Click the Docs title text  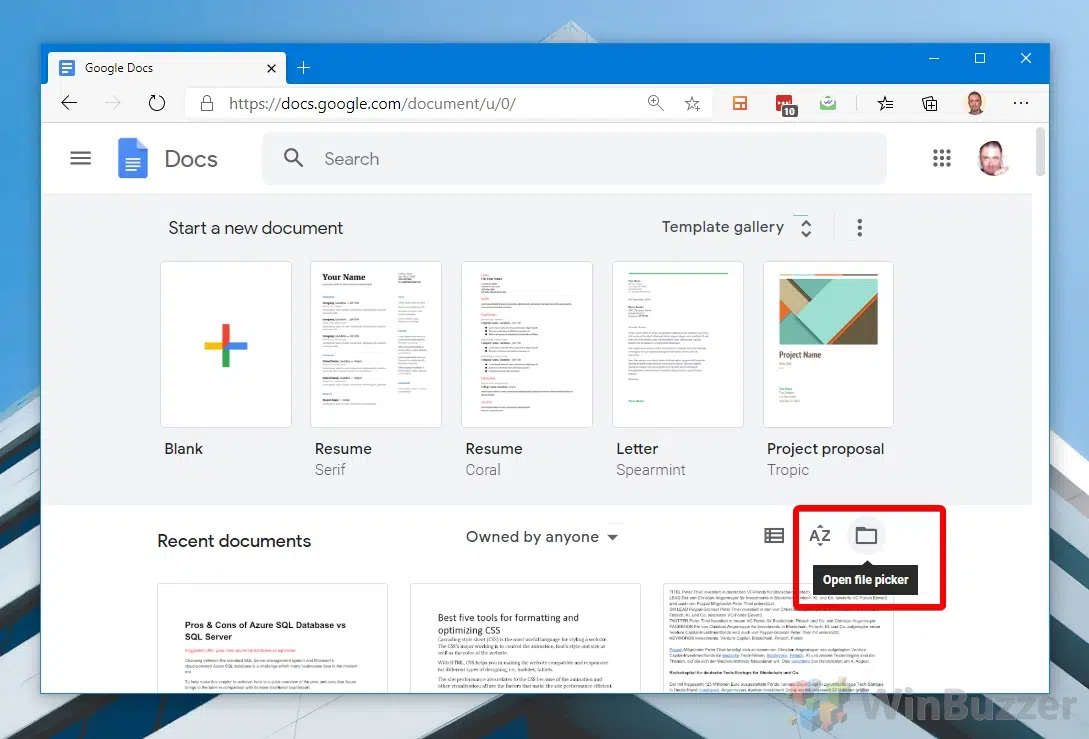[191, 159]
